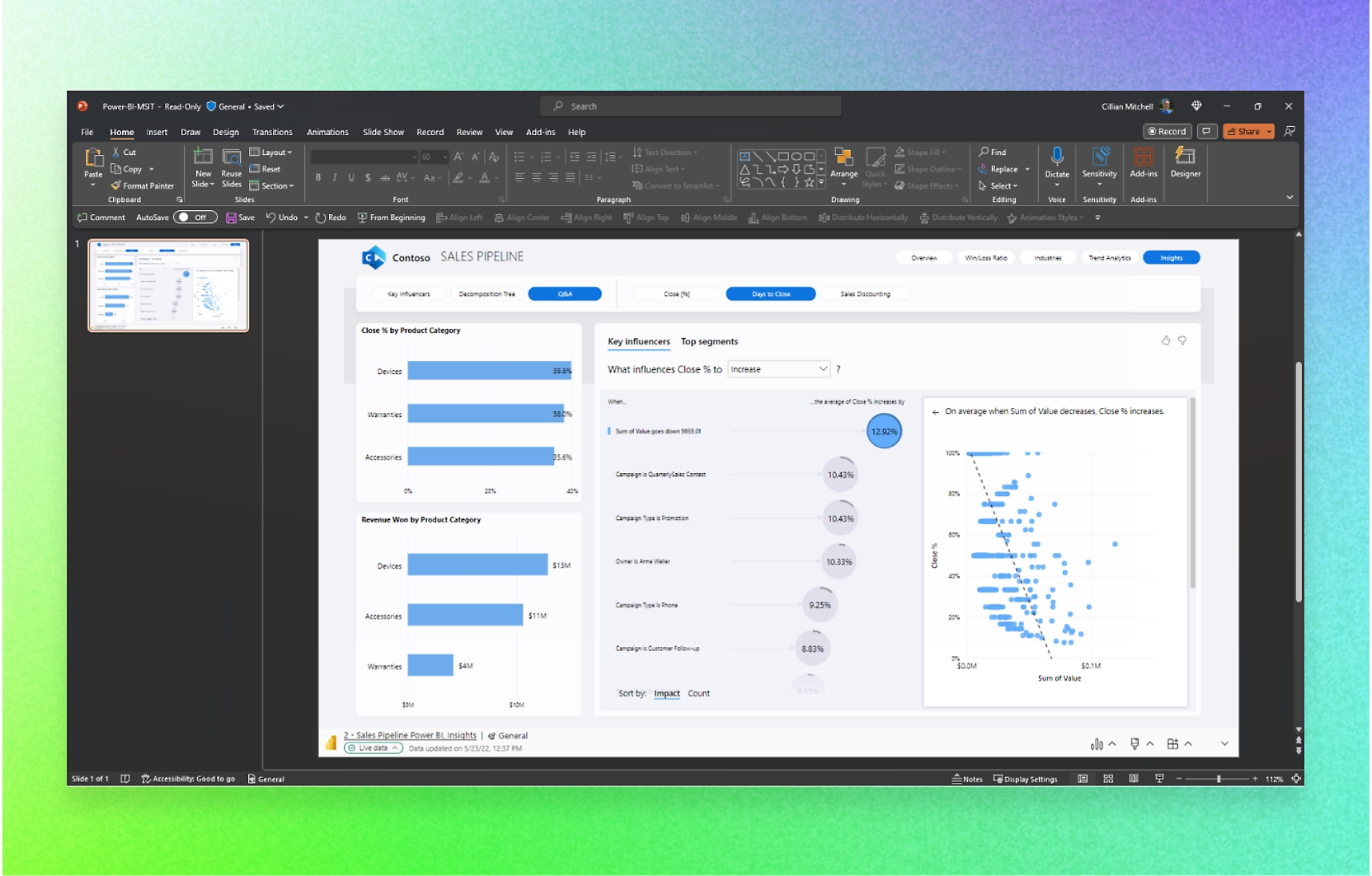The height and width of the screenshot is (876, 1372).
Task: Apply Underline formatting
Action: pos(351,178)
